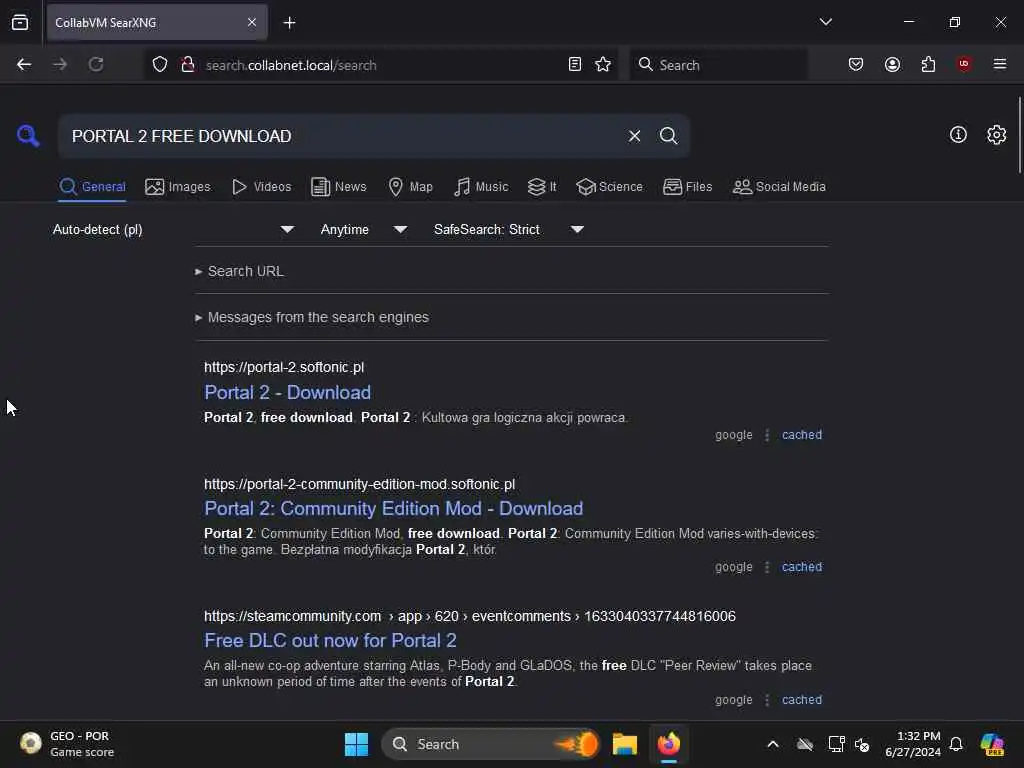The image size is (1024, 768).
Task: Switch to the Music category
Action: tap(481, 187)
